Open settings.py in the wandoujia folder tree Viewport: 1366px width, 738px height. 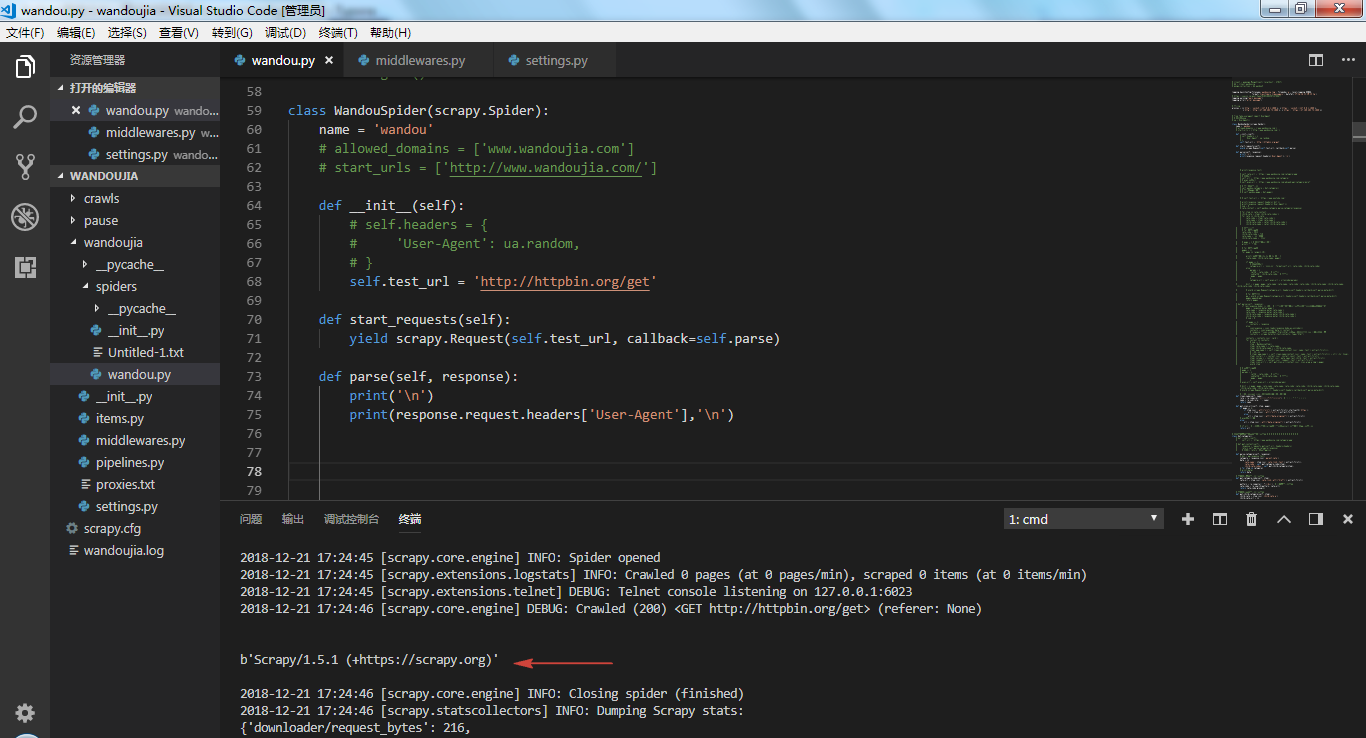(135, 506)
